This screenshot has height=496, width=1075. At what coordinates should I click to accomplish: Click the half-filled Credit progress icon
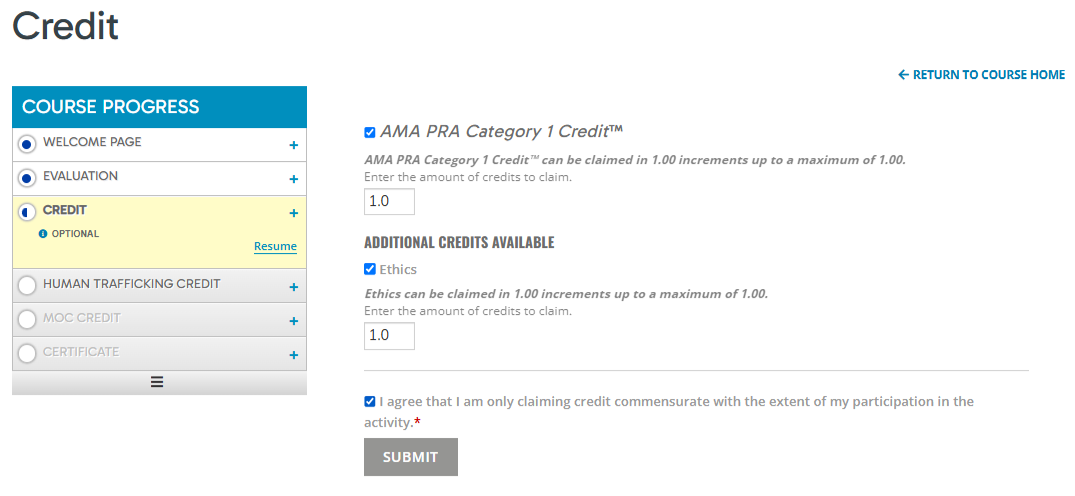coord(27,213)
